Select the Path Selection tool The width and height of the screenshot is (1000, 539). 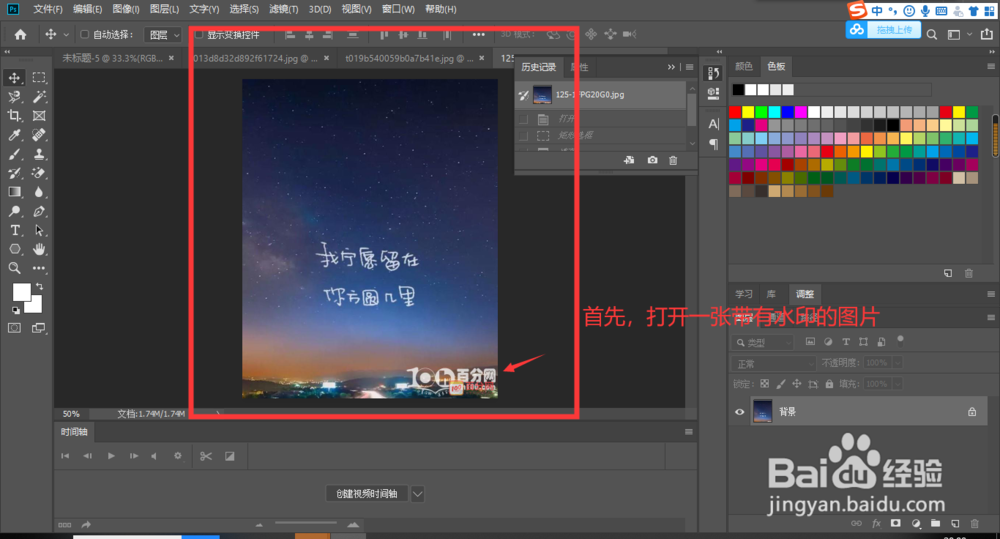pos(39,230)
